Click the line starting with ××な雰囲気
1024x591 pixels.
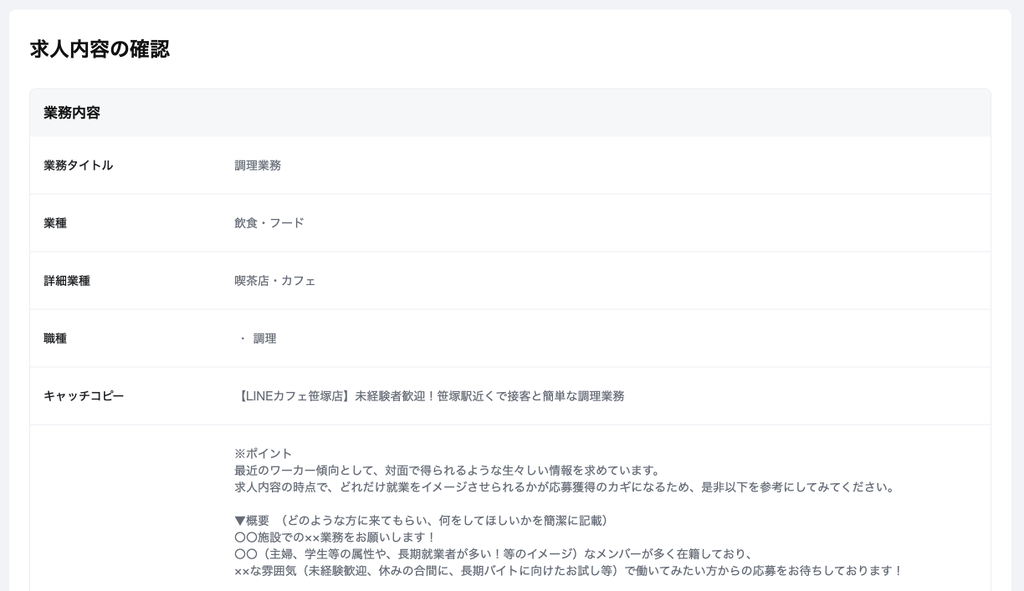(568, 571)
